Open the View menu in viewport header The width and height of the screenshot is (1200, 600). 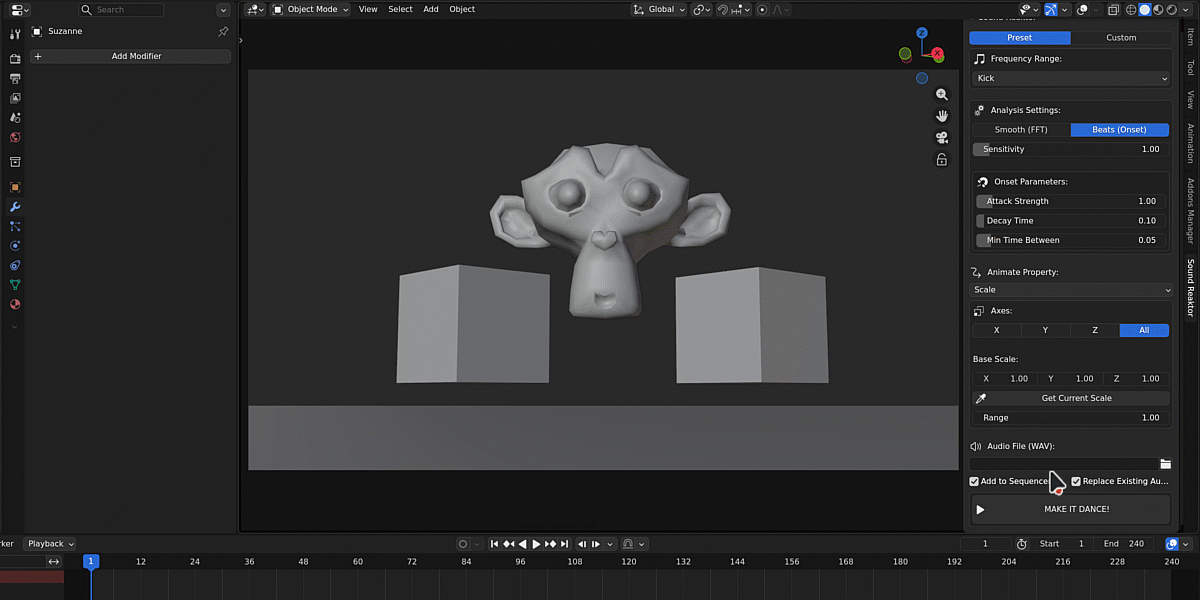[368, 9]
